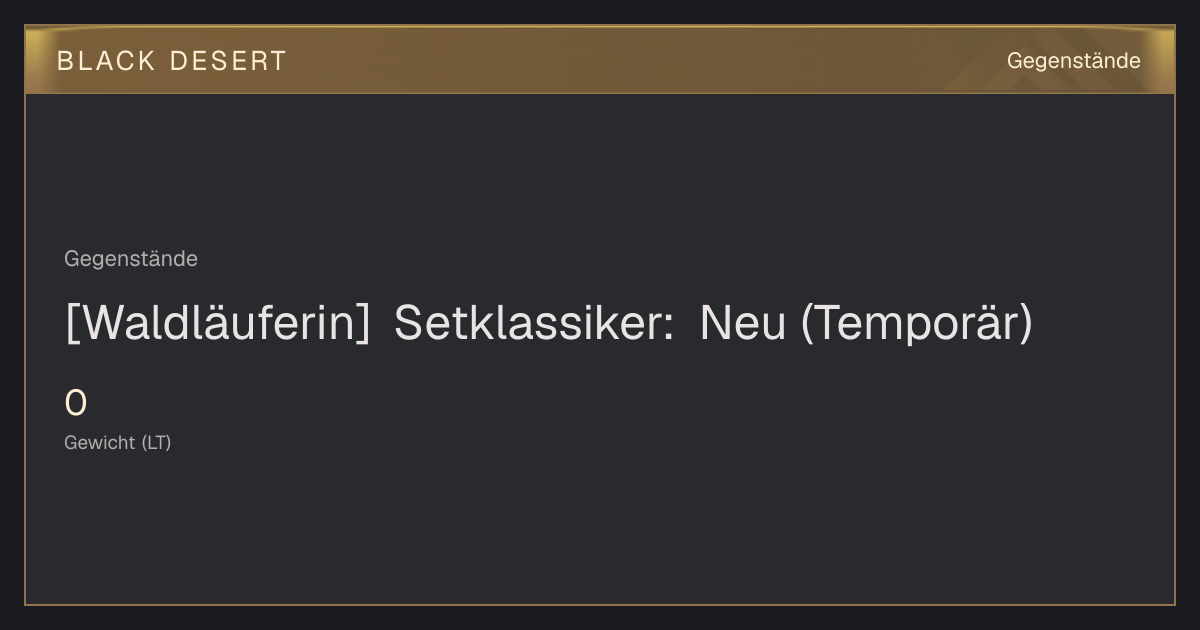This screenshot has width=1200, height=630.
Task: Select the weight value 0
Action: (76, 404)
